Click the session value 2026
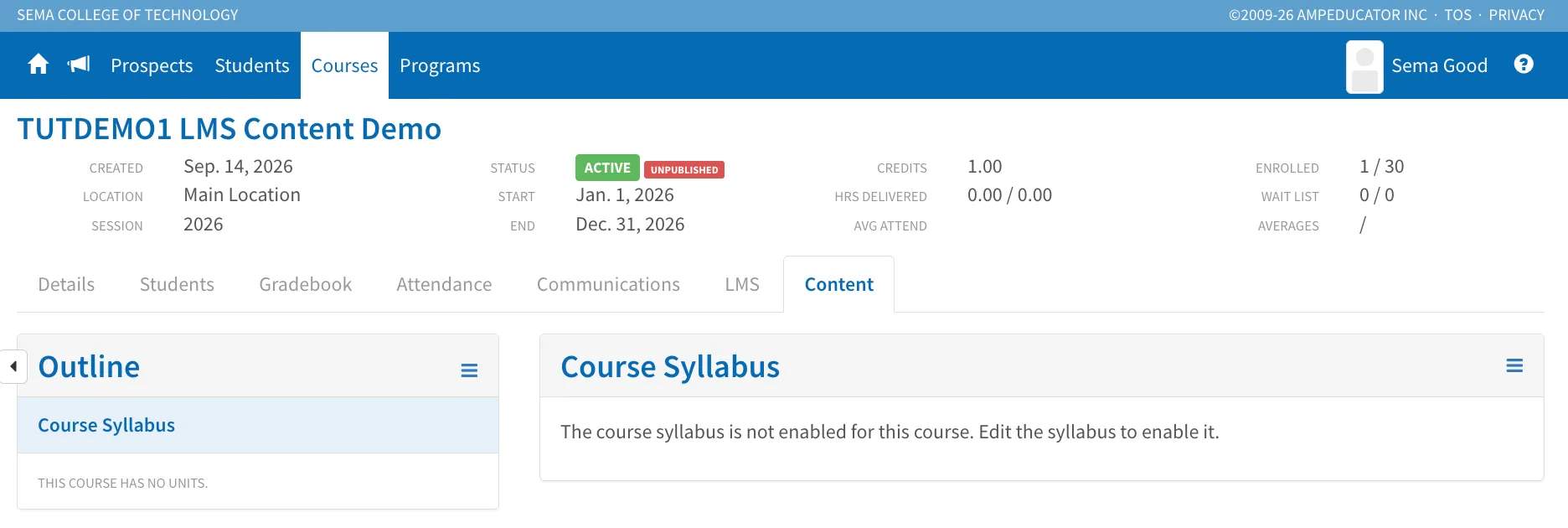 click(x=204, y=225)
